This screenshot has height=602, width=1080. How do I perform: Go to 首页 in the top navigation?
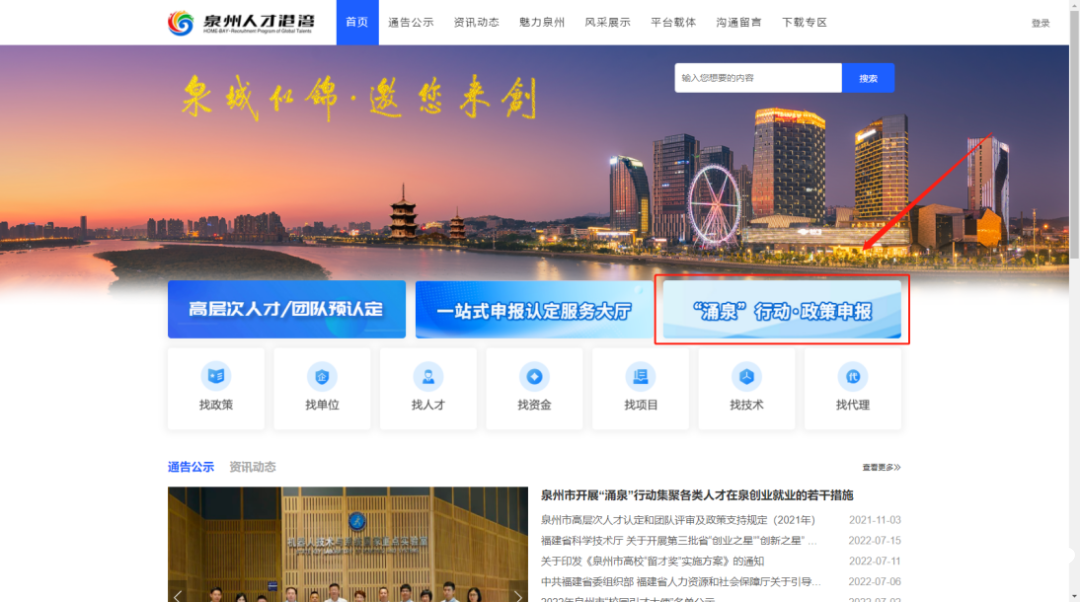(x=357, y=22)
